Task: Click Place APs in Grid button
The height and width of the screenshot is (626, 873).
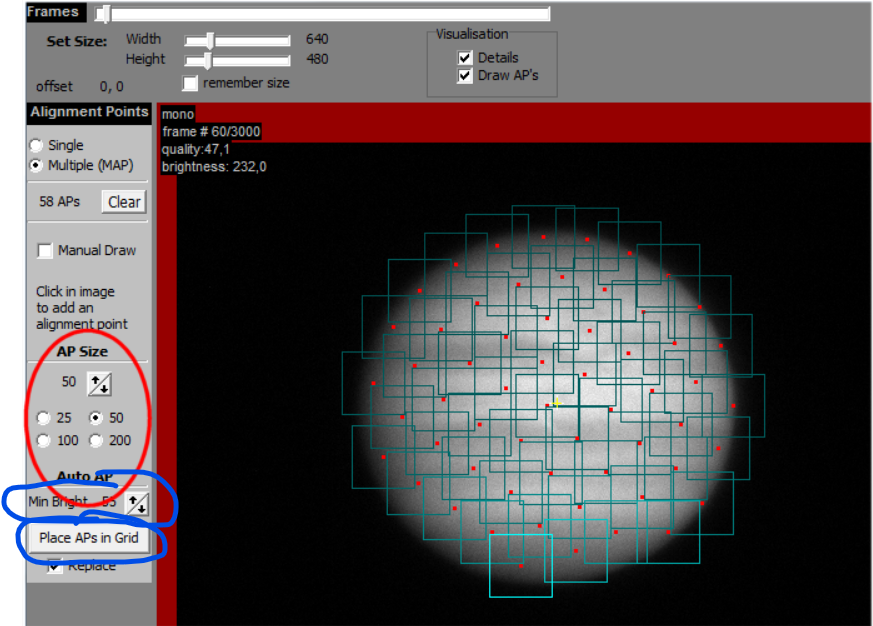Action: tap(89, 538)
